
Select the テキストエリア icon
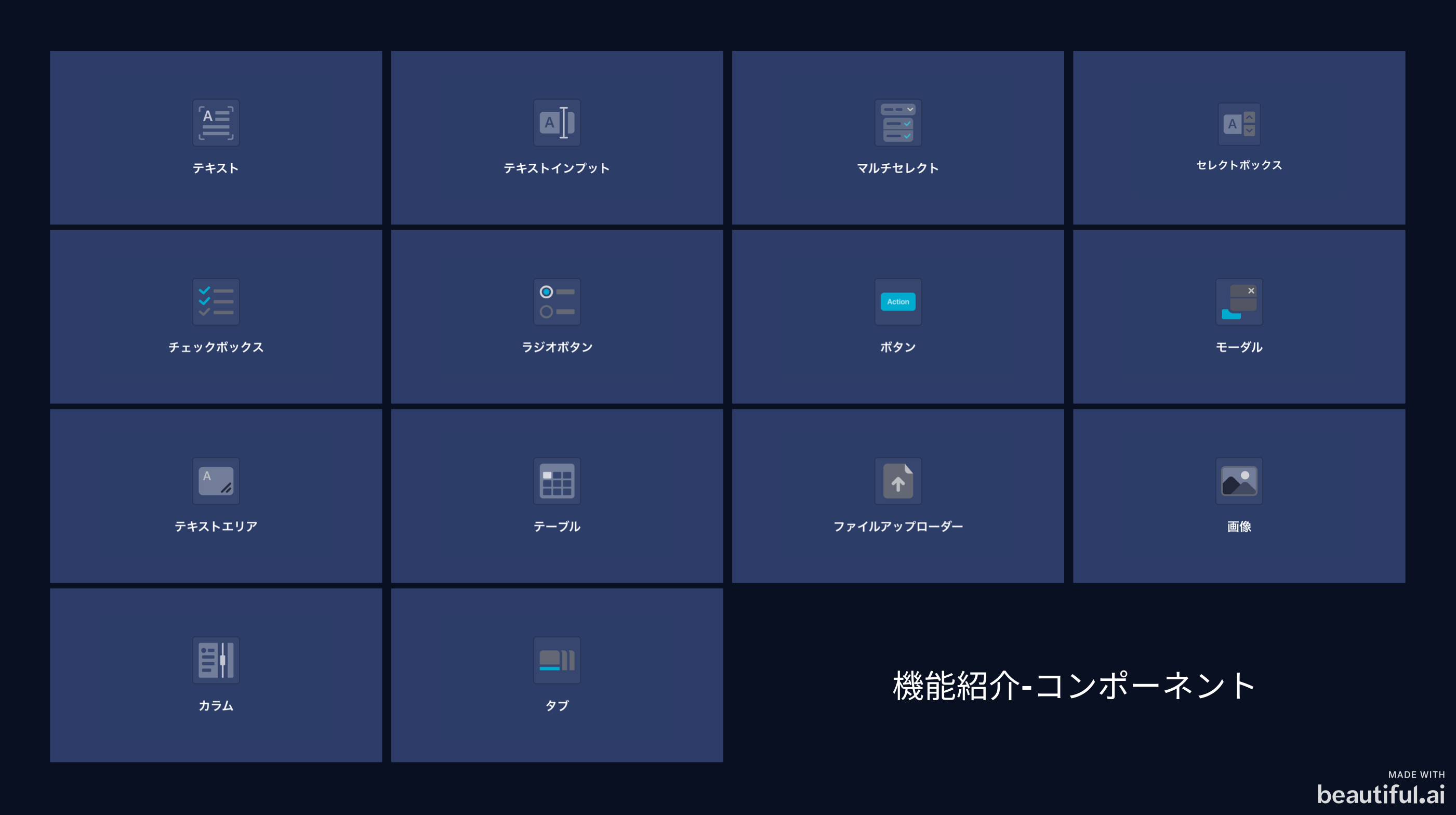coord(215,481)
